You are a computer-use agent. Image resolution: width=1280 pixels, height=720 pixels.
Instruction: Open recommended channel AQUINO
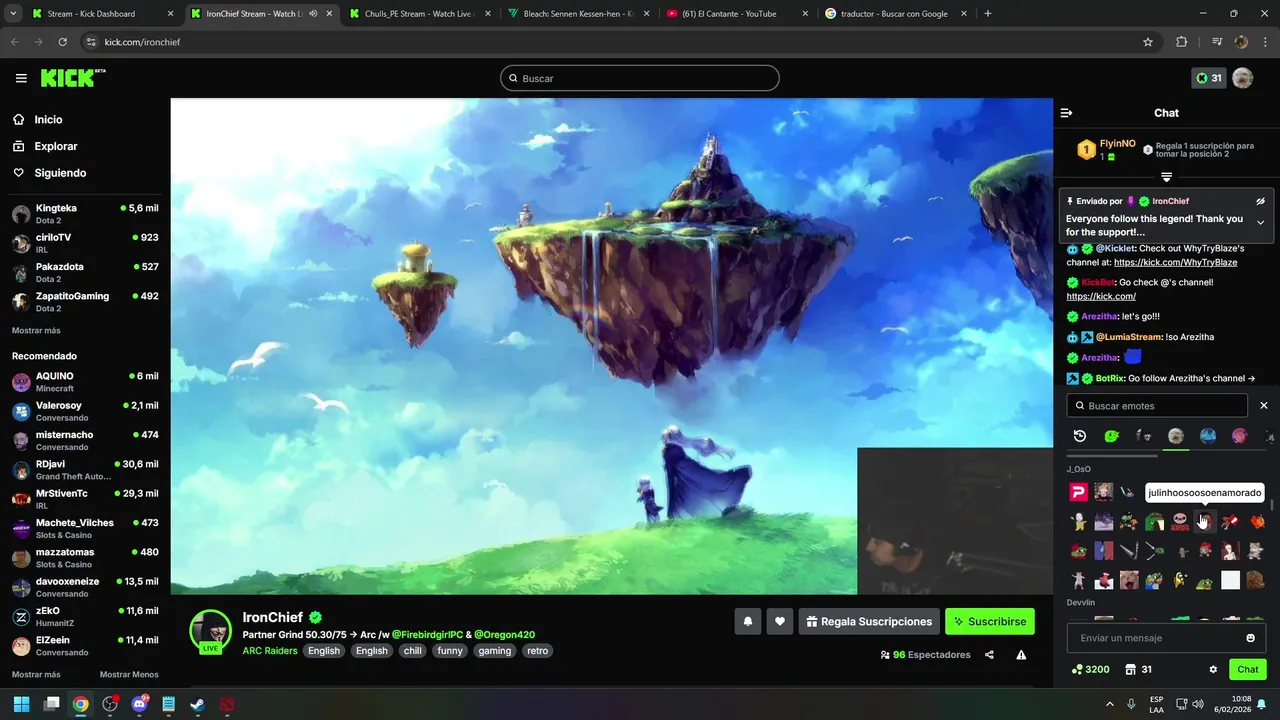point(84,381)
